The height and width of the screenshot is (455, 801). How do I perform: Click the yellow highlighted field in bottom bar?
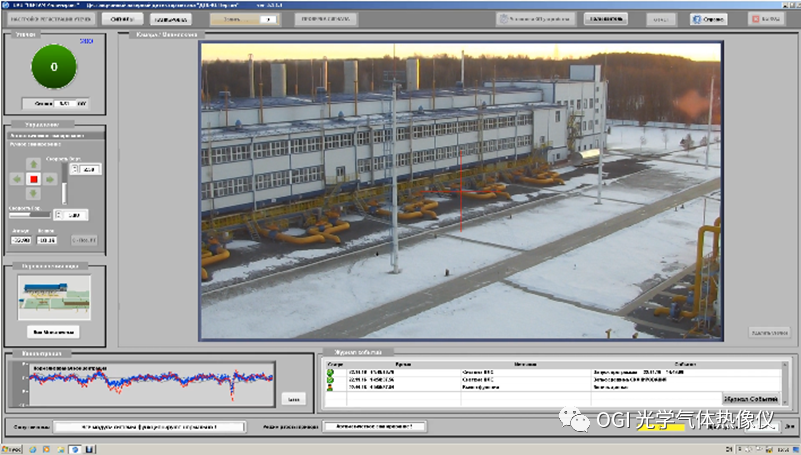click(x=661, y=427)
